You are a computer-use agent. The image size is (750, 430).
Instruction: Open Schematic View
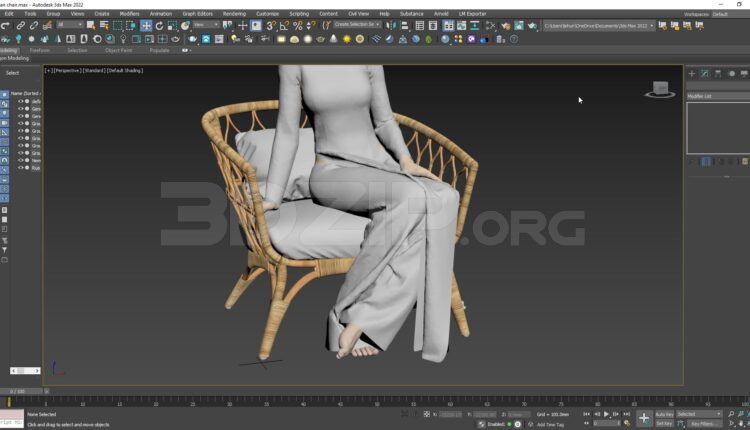point(474,25)
